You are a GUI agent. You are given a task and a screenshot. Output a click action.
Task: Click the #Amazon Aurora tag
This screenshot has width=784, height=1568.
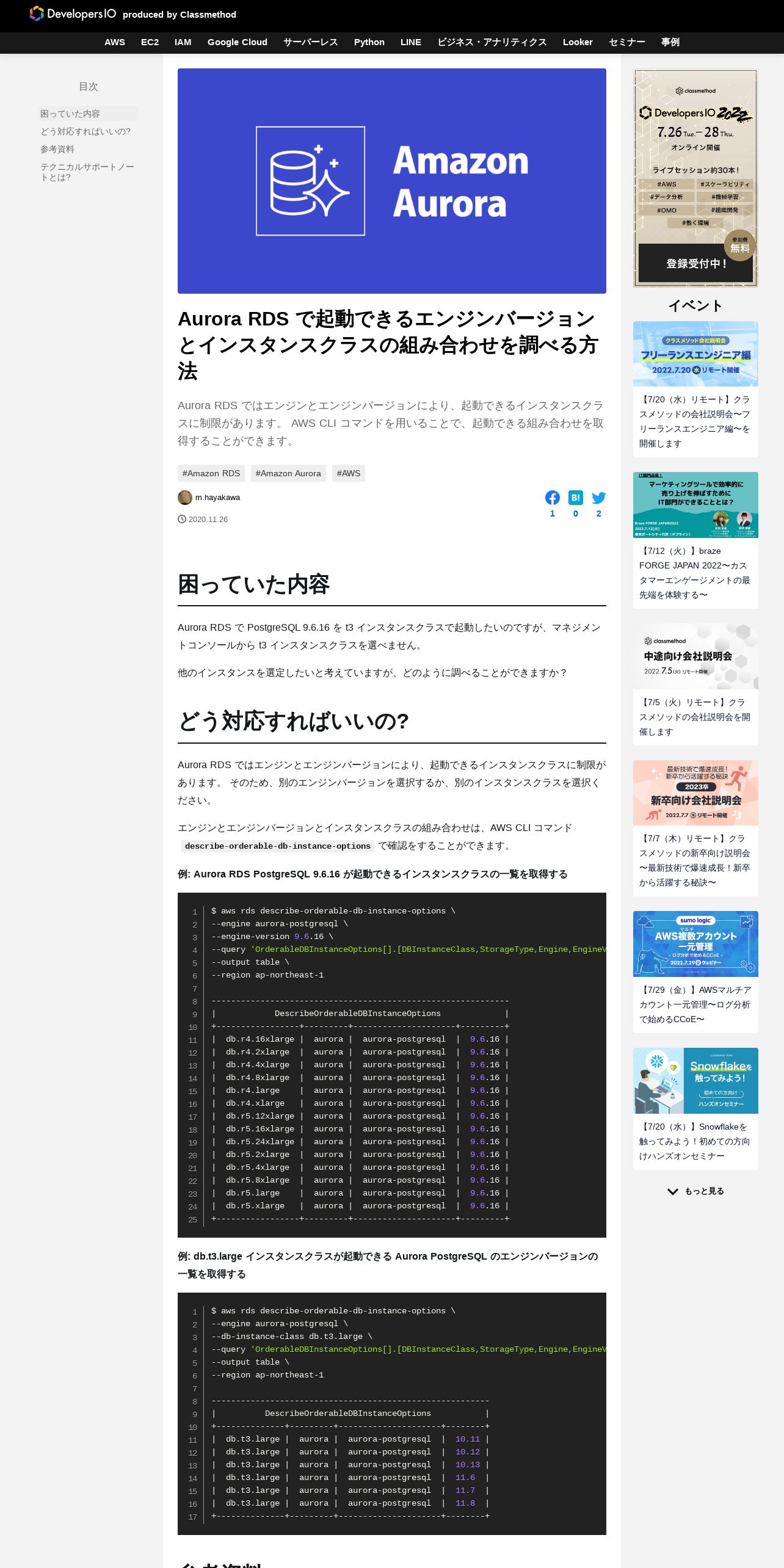pos(288,473)
